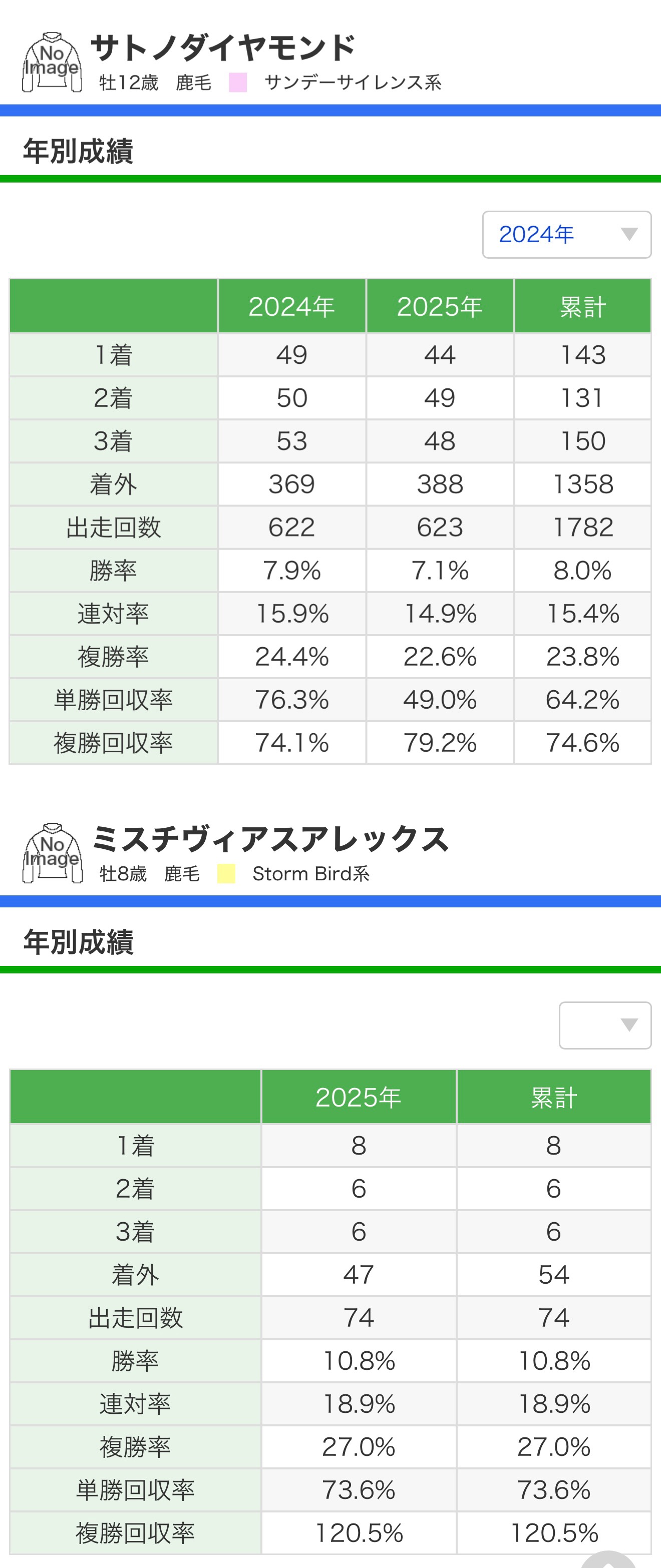The image size is (661, 1568).
Task: Click the arrow on the 2024年 year dropdown
Action: [x=629, y=234]
